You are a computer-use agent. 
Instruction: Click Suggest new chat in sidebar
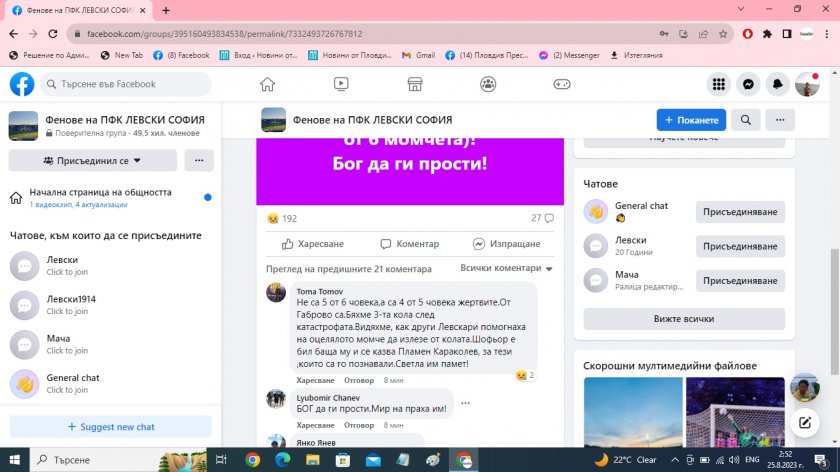point(110,427)
